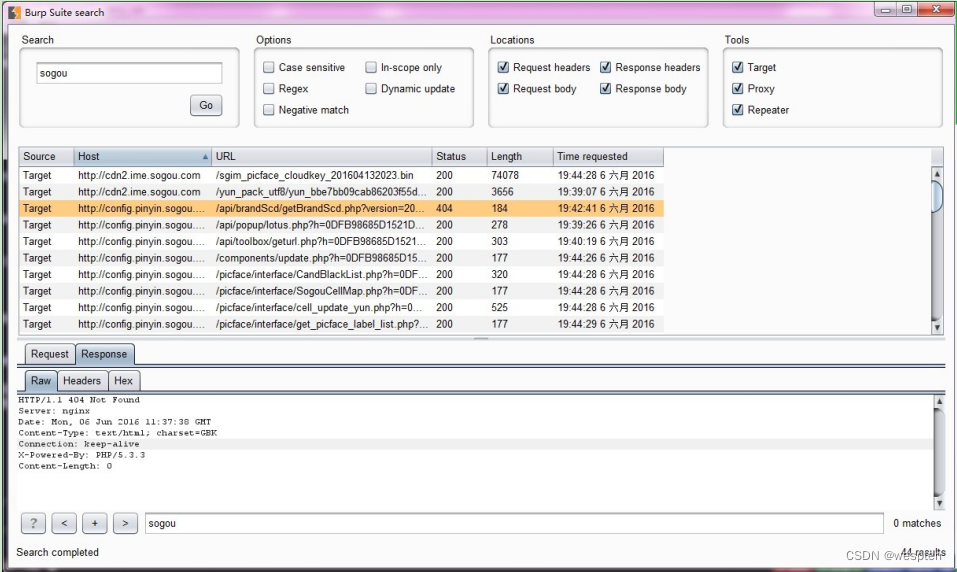Screen dimensions: 957x572
Task: Click response pane scroll down arrow
Action: (939, 503)
